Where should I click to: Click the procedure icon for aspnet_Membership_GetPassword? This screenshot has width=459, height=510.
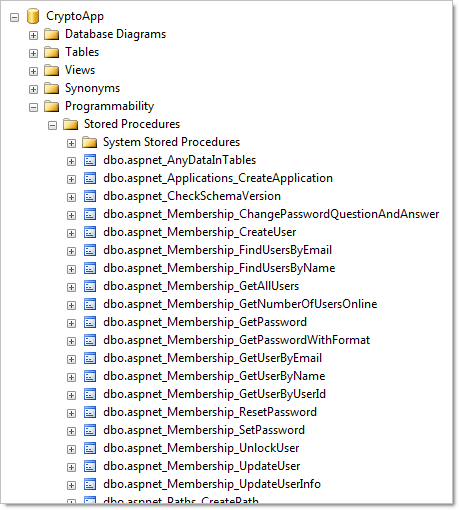(90, 322)
